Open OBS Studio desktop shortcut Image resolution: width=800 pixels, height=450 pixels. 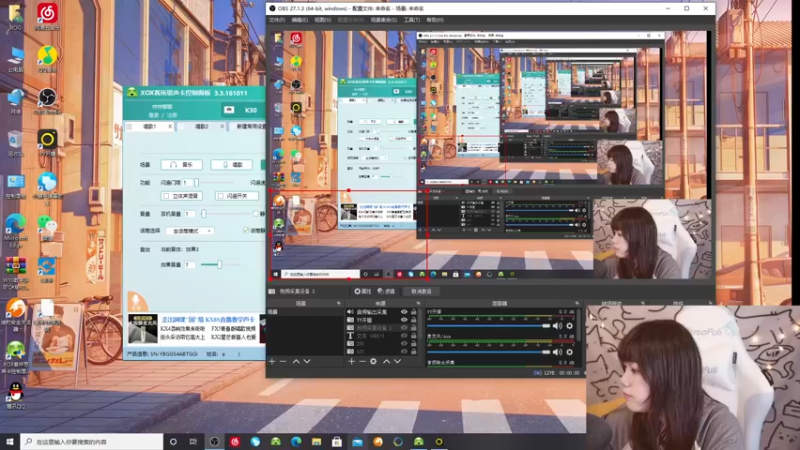pos(47,100)
